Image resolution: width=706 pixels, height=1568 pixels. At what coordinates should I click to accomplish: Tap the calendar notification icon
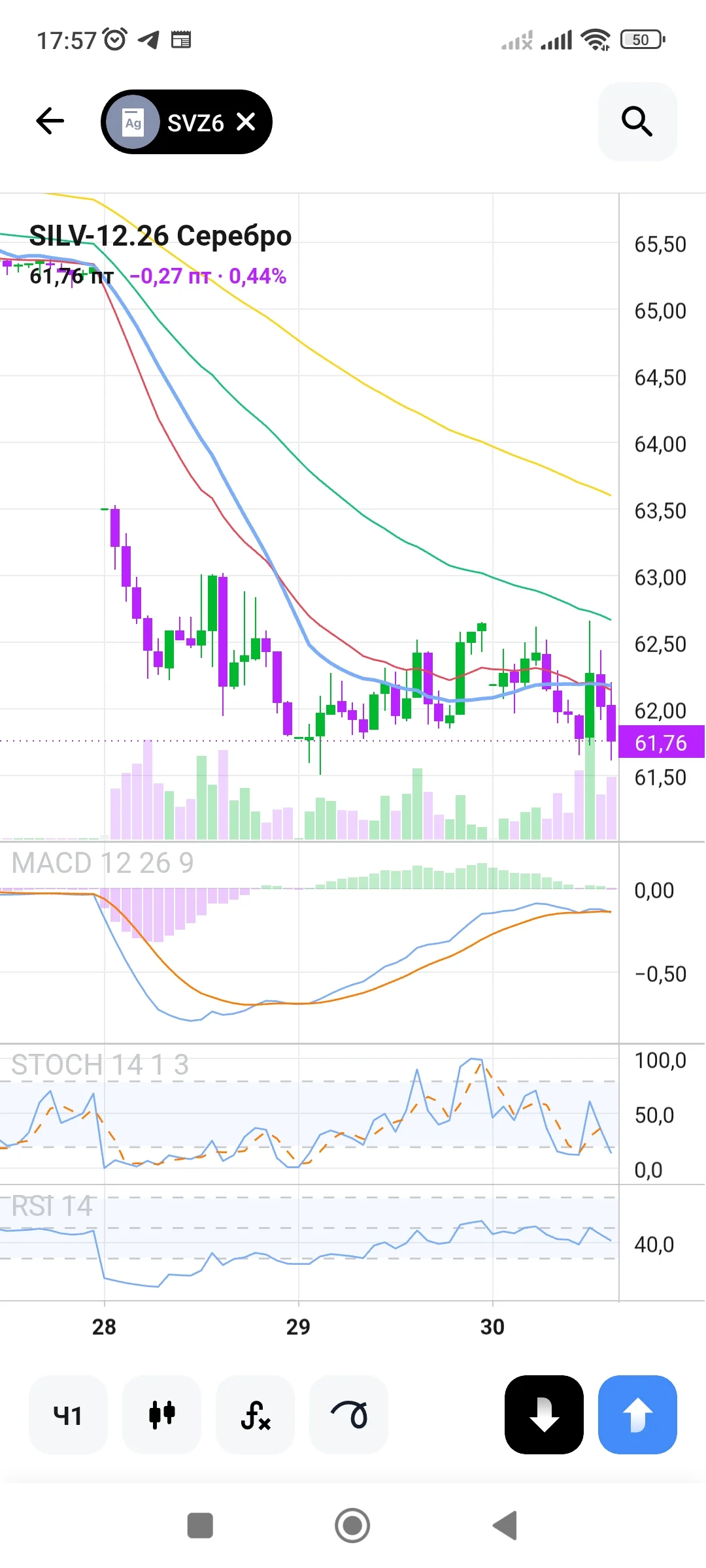(181, 40)
